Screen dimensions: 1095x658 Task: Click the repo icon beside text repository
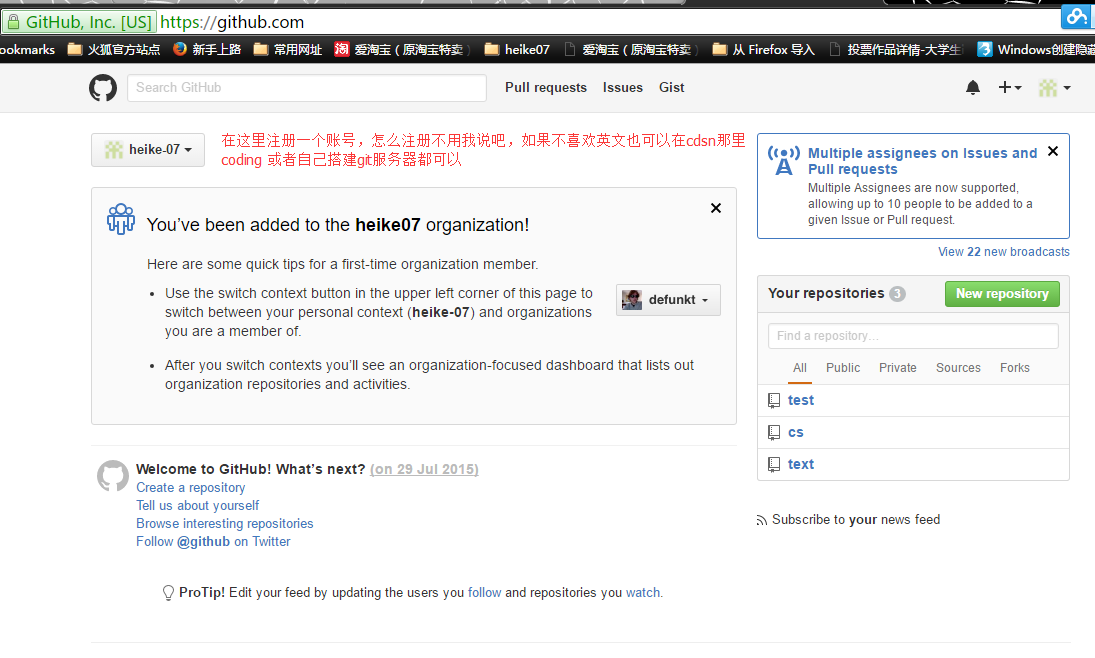(x=774, y=465)
